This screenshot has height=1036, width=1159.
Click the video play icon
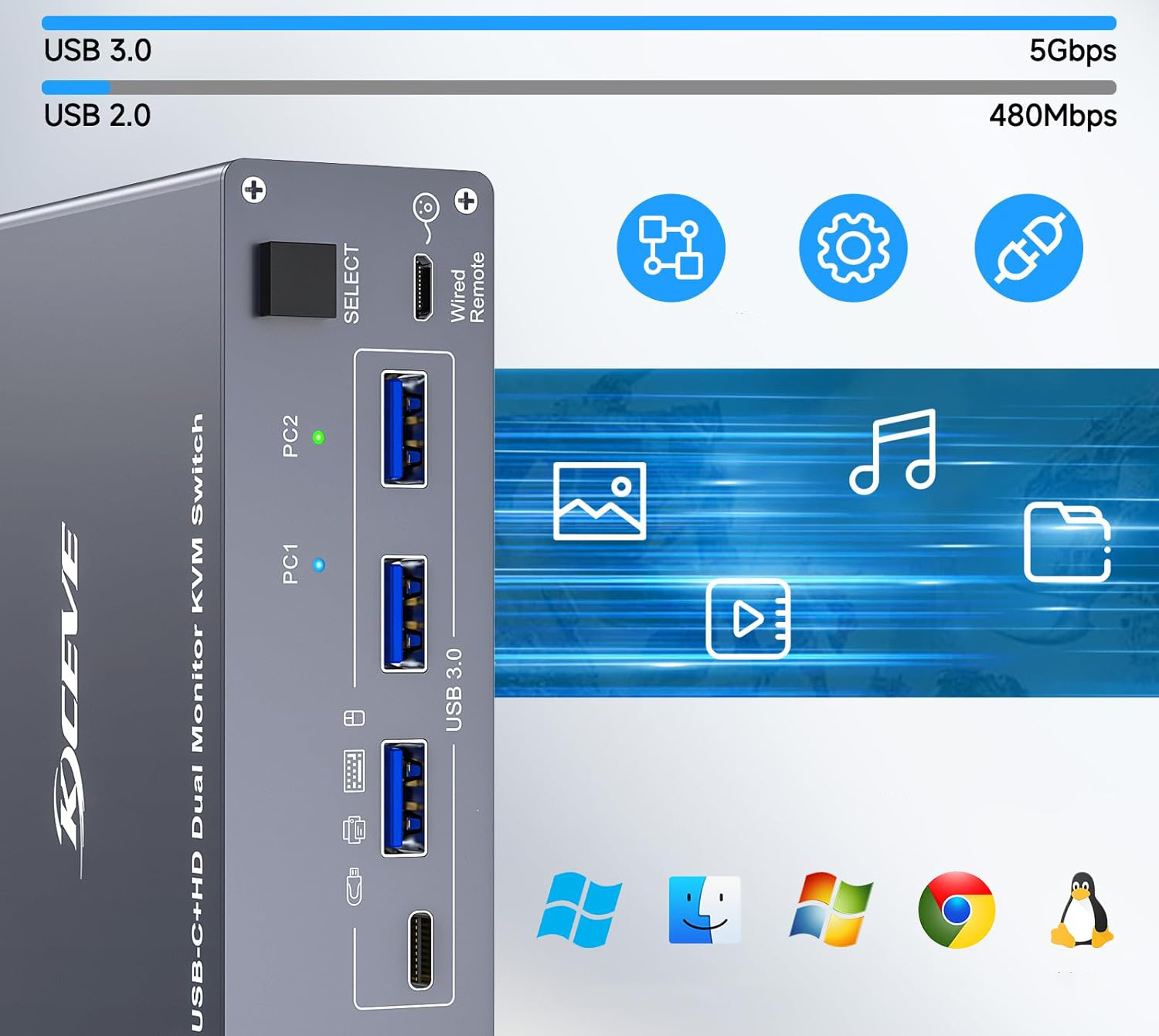[748, 618]
